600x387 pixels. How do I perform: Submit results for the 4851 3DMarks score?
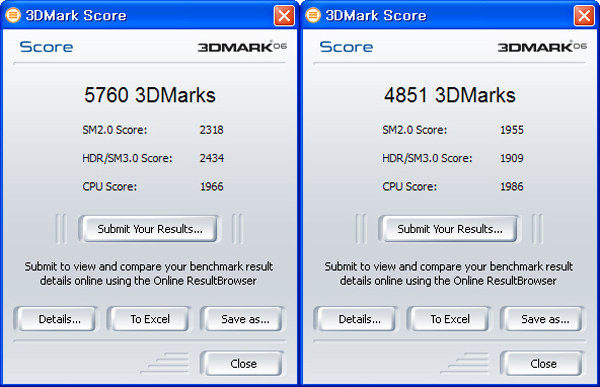pos(450,229)
